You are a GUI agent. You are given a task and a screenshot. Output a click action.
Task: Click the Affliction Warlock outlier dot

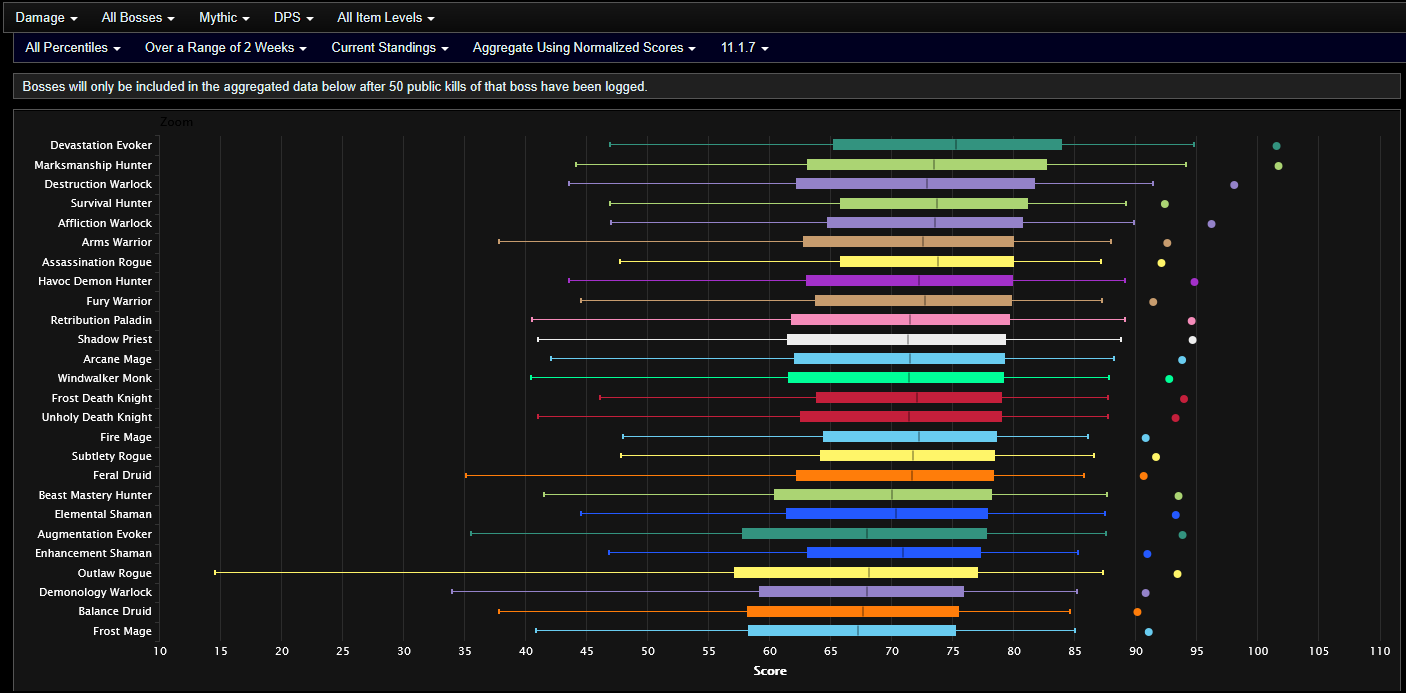pyautogui.click(x=1211, y=224)
